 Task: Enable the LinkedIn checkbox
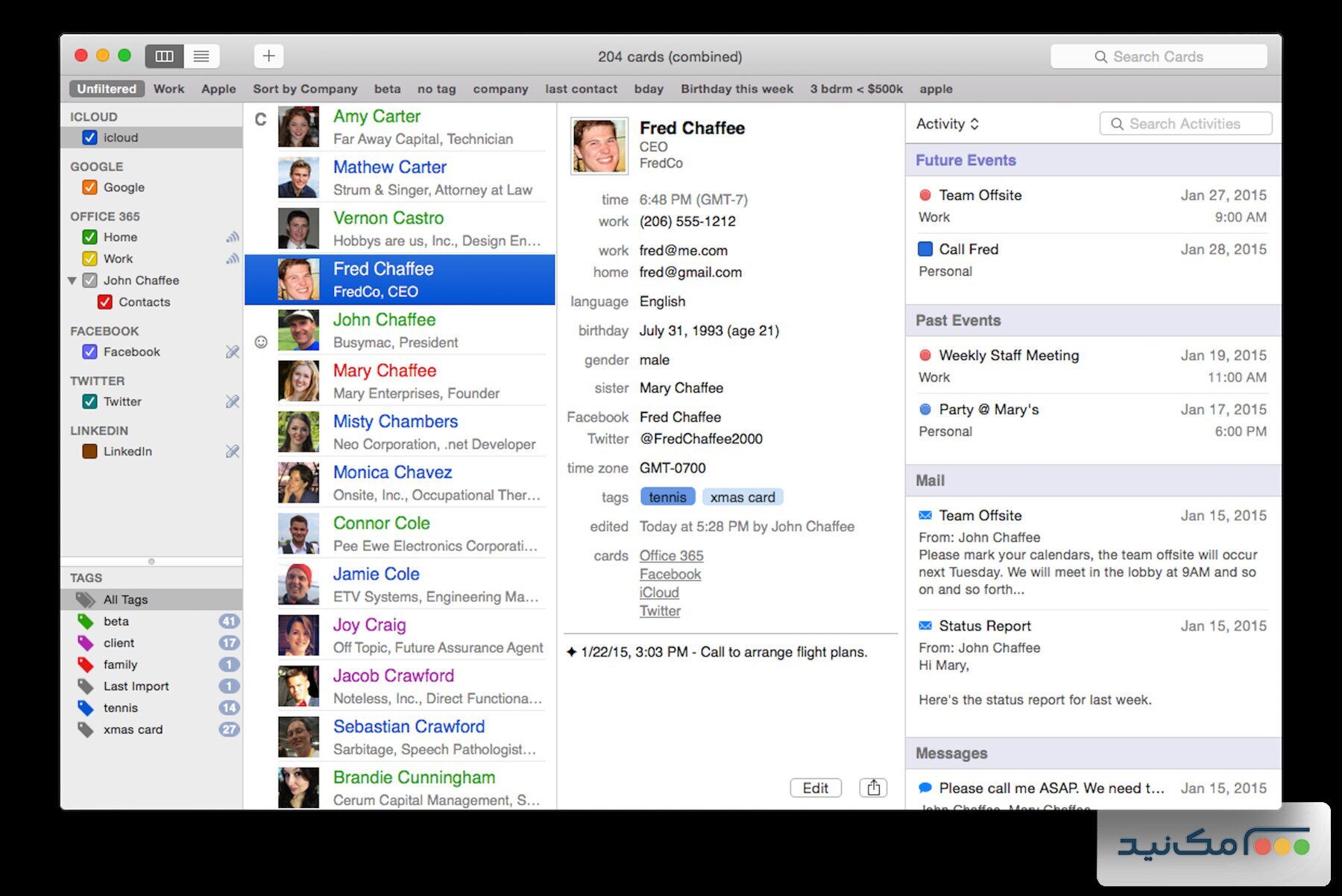(x=89, y=452)
